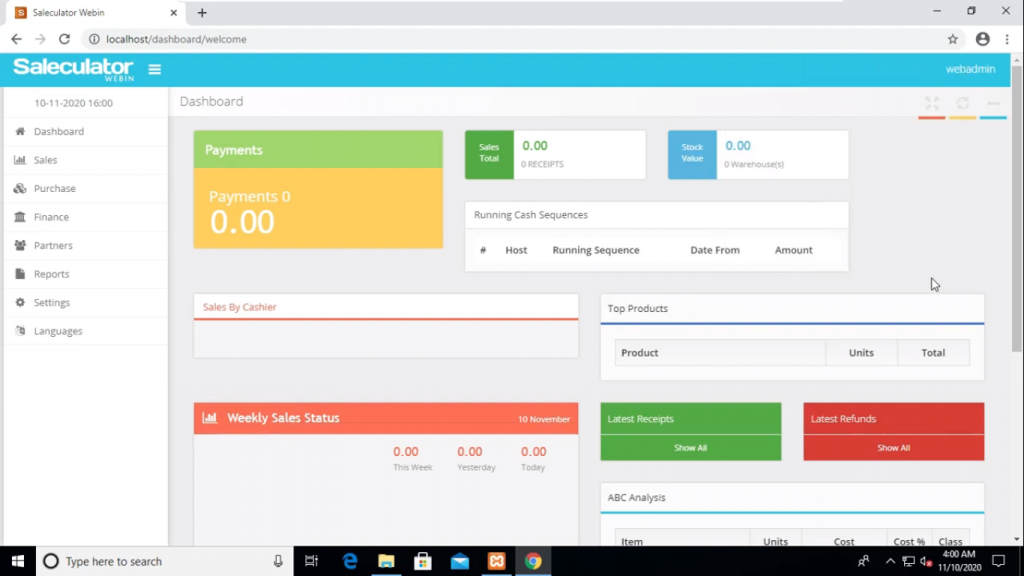Open Windows notification center icon
Viewport: 1024px width, 576px height.
pyautogui.click(x=999, y=561)
